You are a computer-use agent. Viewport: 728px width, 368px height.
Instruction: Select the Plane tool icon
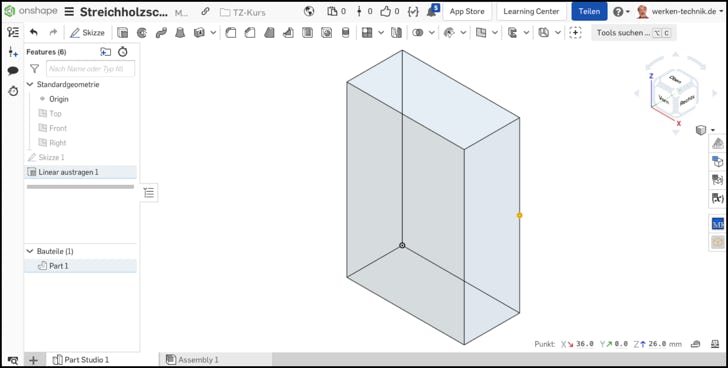(x=481, y=32)
